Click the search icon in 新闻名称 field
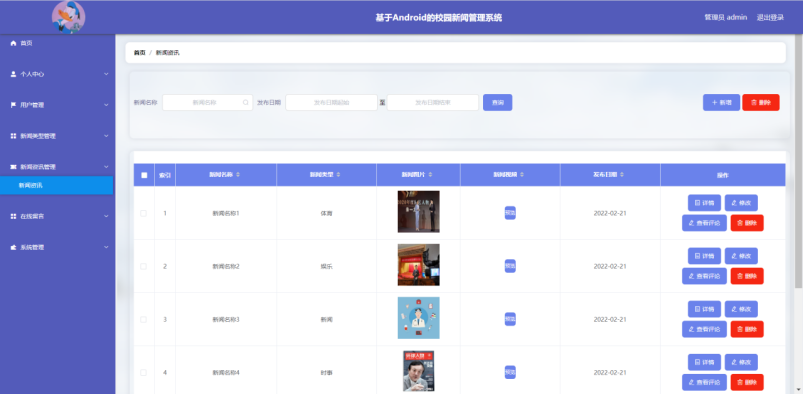Screen dimensions: 803x394 click(x=245, y=102)
